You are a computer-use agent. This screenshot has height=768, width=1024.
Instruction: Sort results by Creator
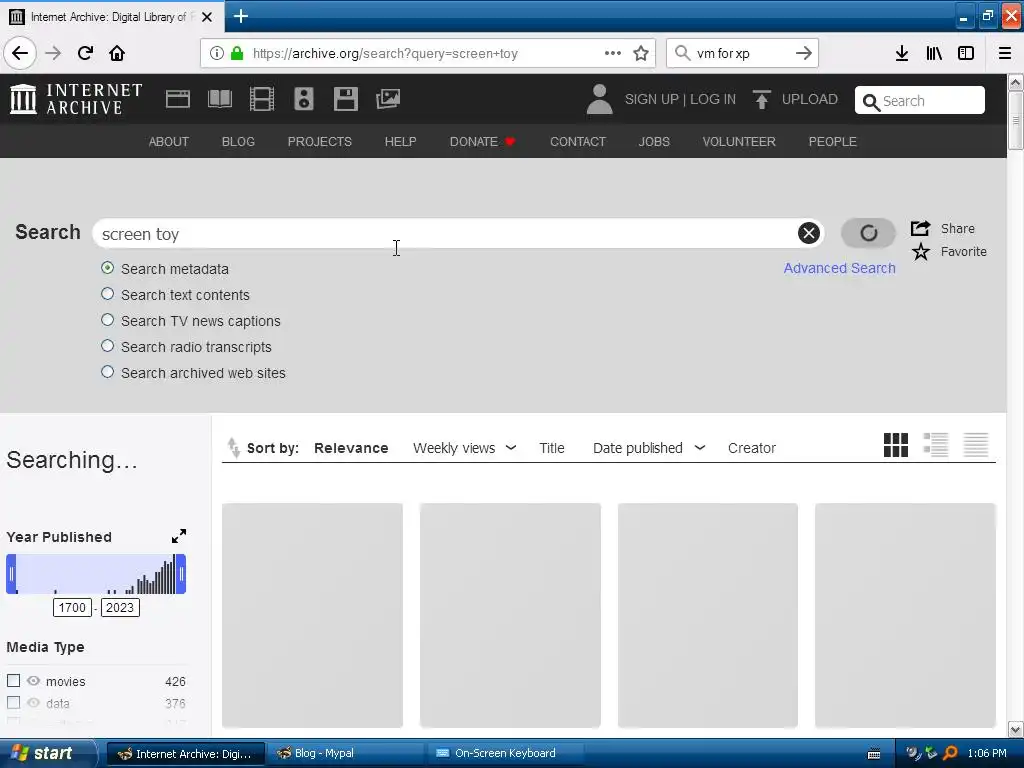(x=752, y=448)
